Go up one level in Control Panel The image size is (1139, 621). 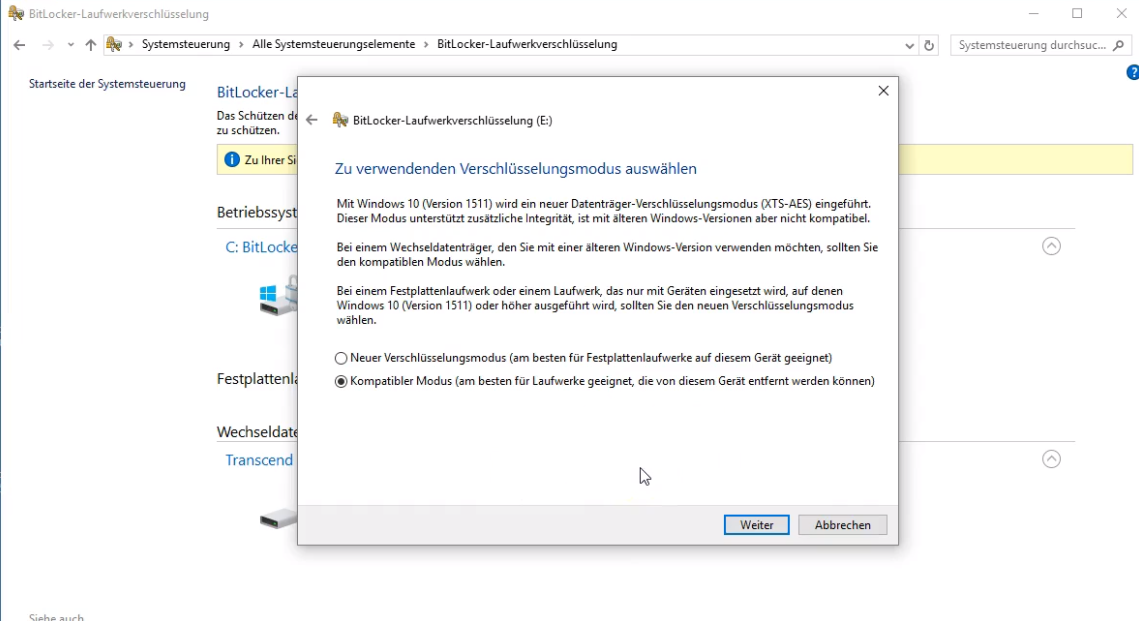click(x=90, y=45)
